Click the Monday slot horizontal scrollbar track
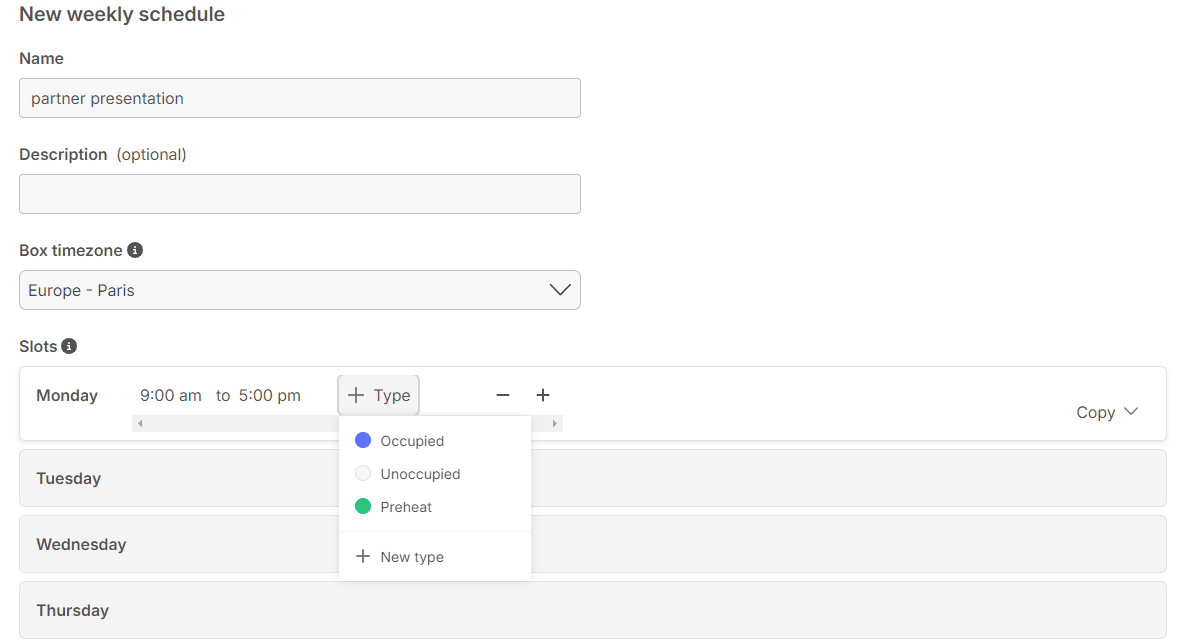Screen dimensions: 1194x643 coord(347,424)
